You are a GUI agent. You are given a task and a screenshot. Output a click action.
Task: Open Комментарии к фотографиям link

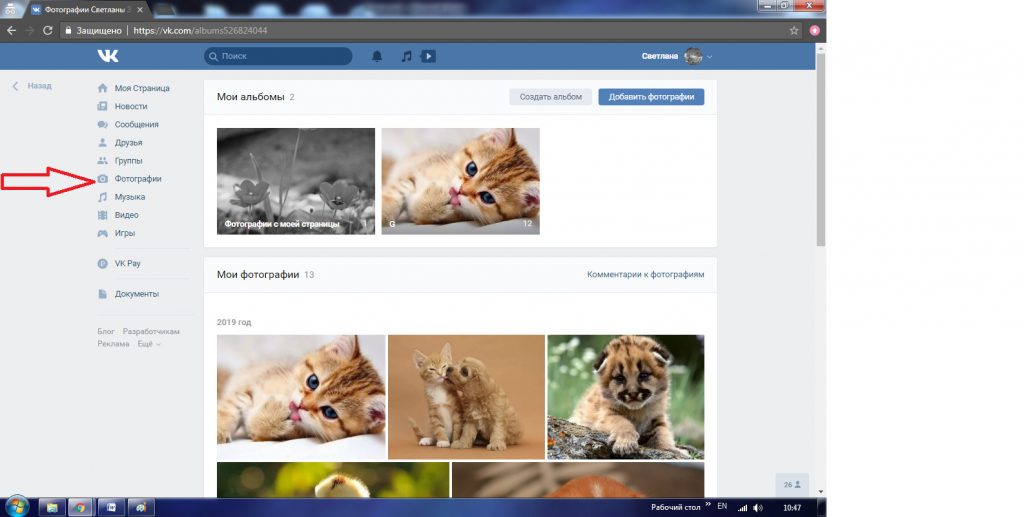pyautogui.click(x=645, y=275)
